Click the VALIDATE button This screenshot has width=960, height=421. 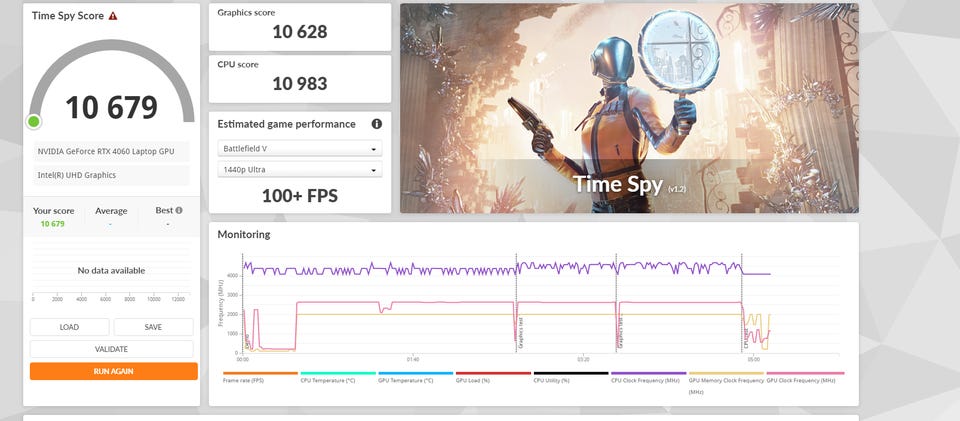click(111, 349)
